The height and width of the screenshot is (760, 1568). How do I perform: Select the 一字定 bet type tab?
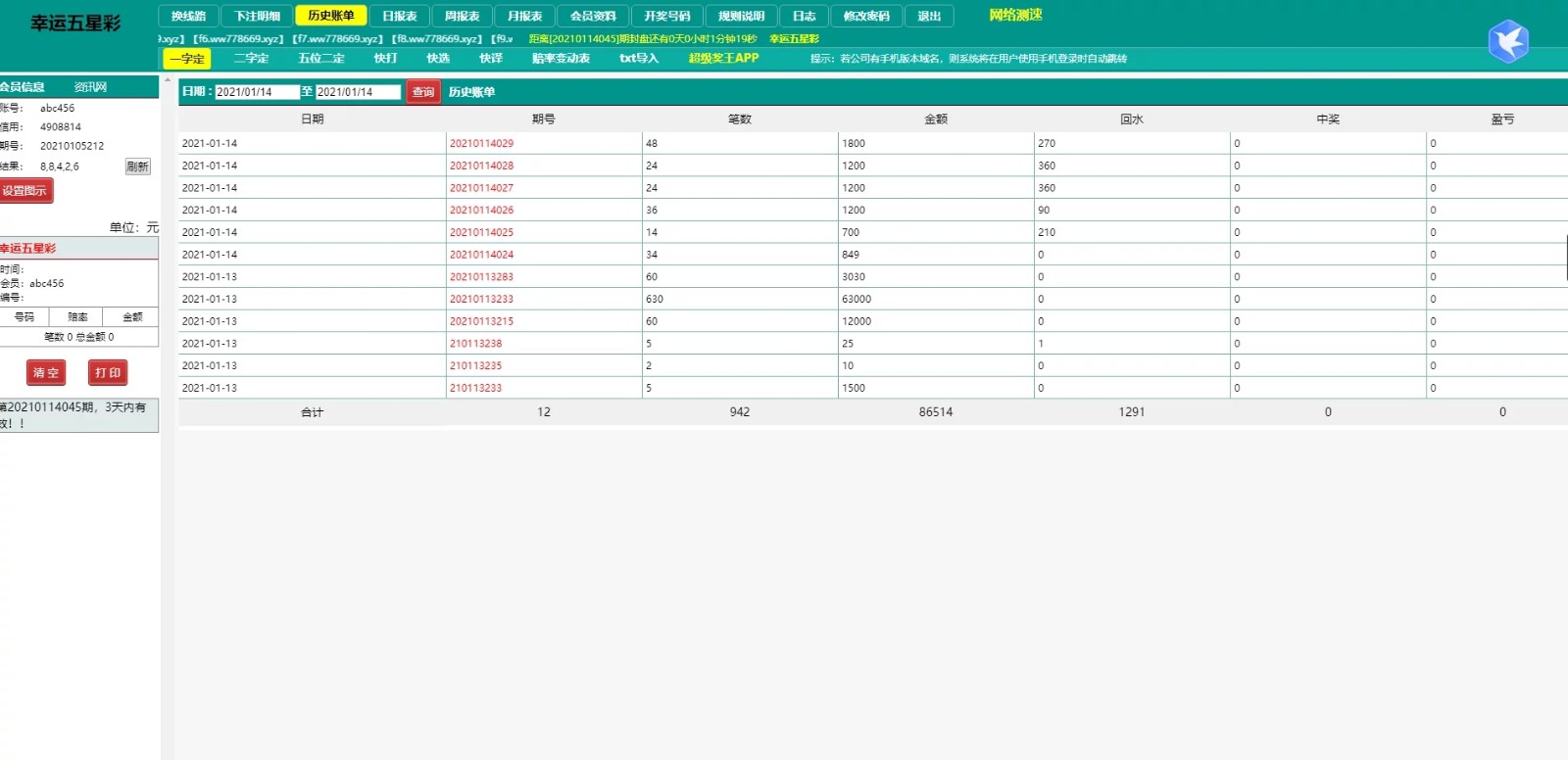click(x=186, y=59)
